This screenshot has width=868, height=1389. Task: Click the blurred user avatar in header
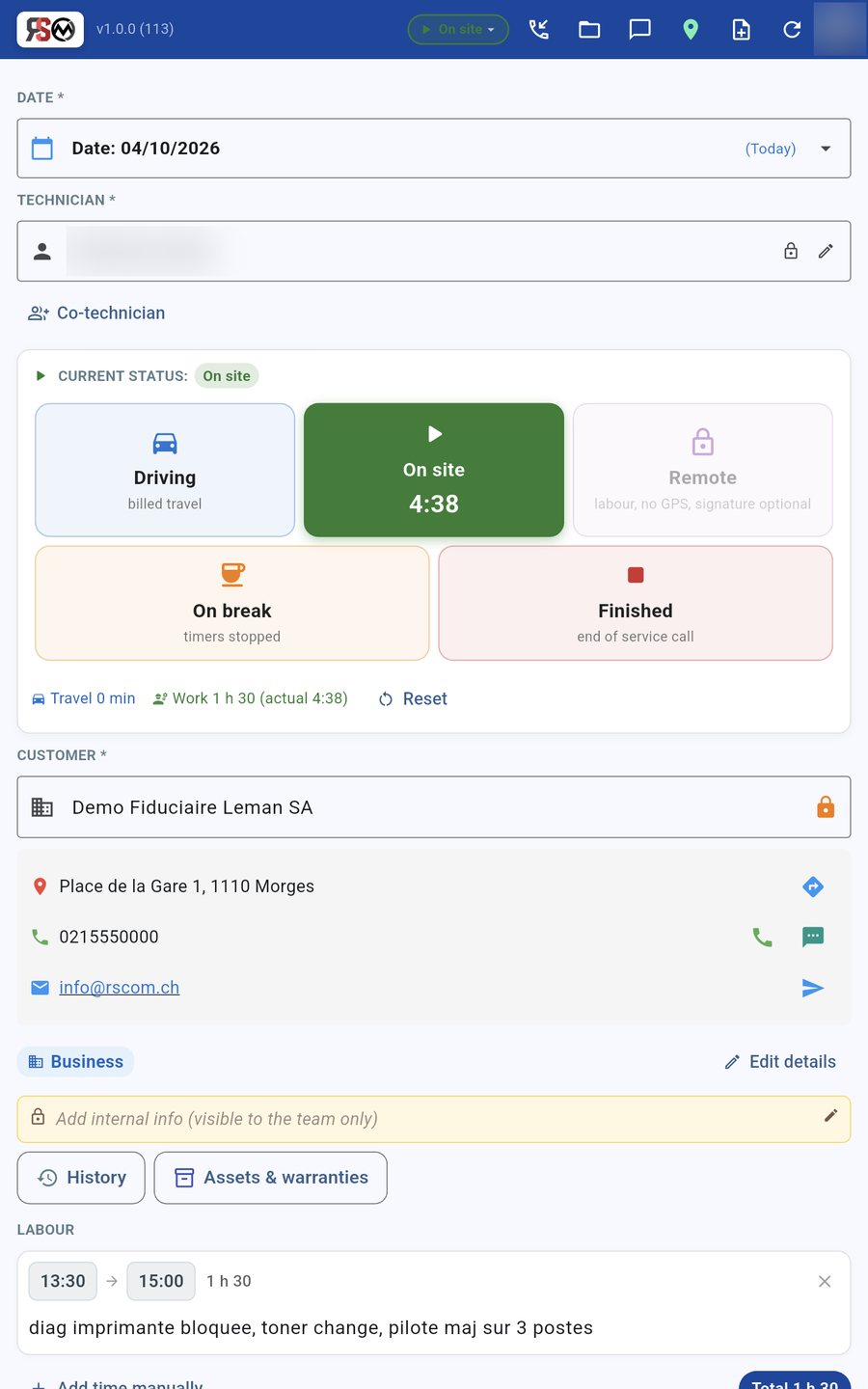839,29
